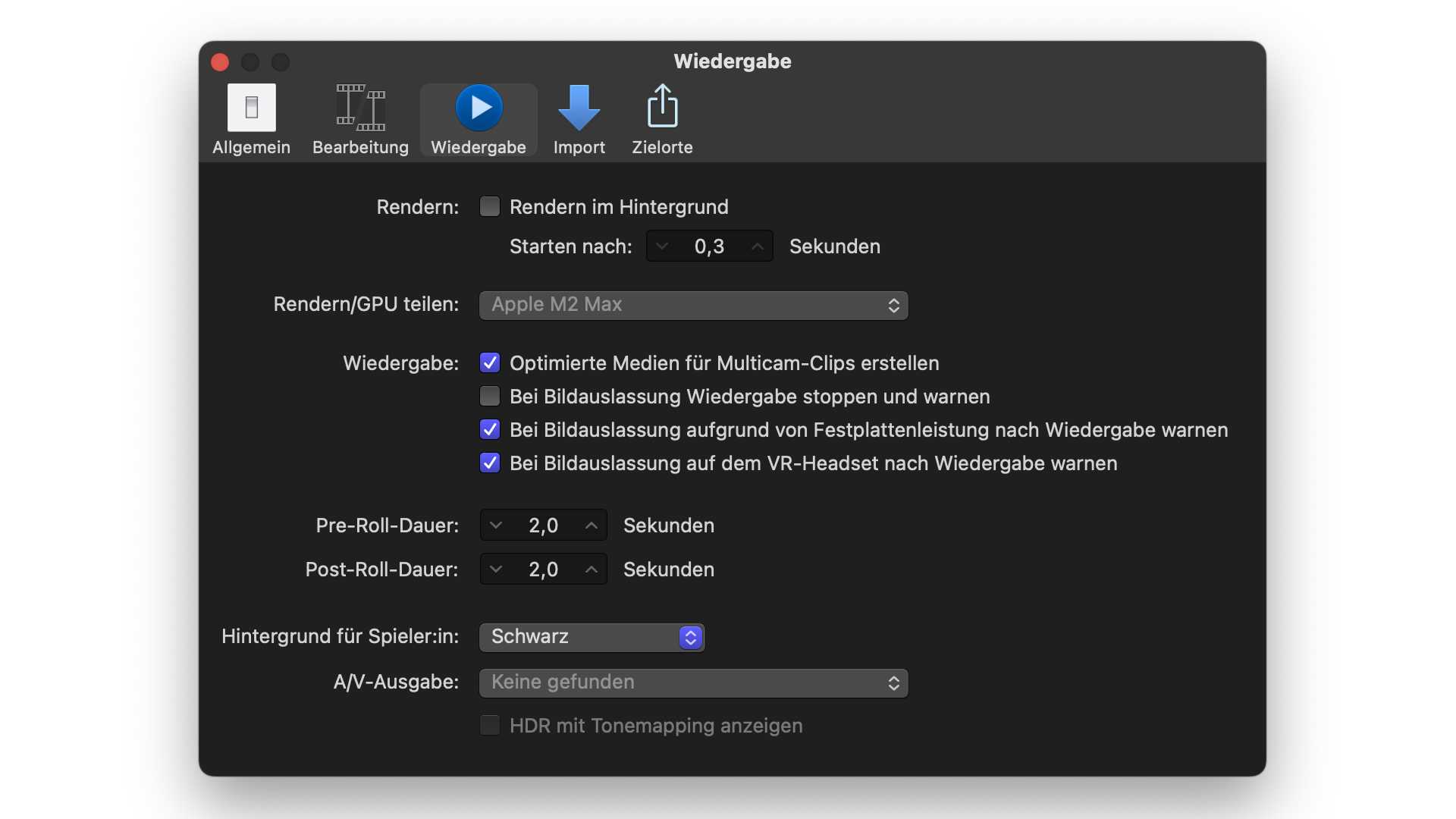Increase Starten nach value with up arrow
Image resolution: width=1456 pixels, height=819 pixels.
pos(757,246)
